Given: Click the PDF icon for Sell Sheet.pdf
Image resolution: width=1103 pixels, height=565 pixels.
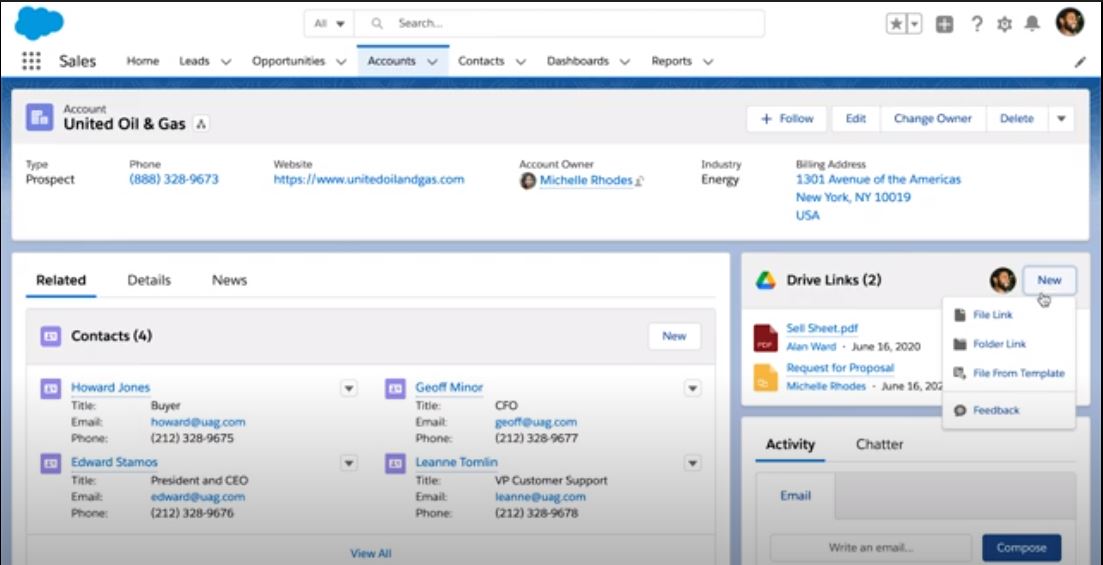Looking at the screenshot, I should tap(765, 338).
